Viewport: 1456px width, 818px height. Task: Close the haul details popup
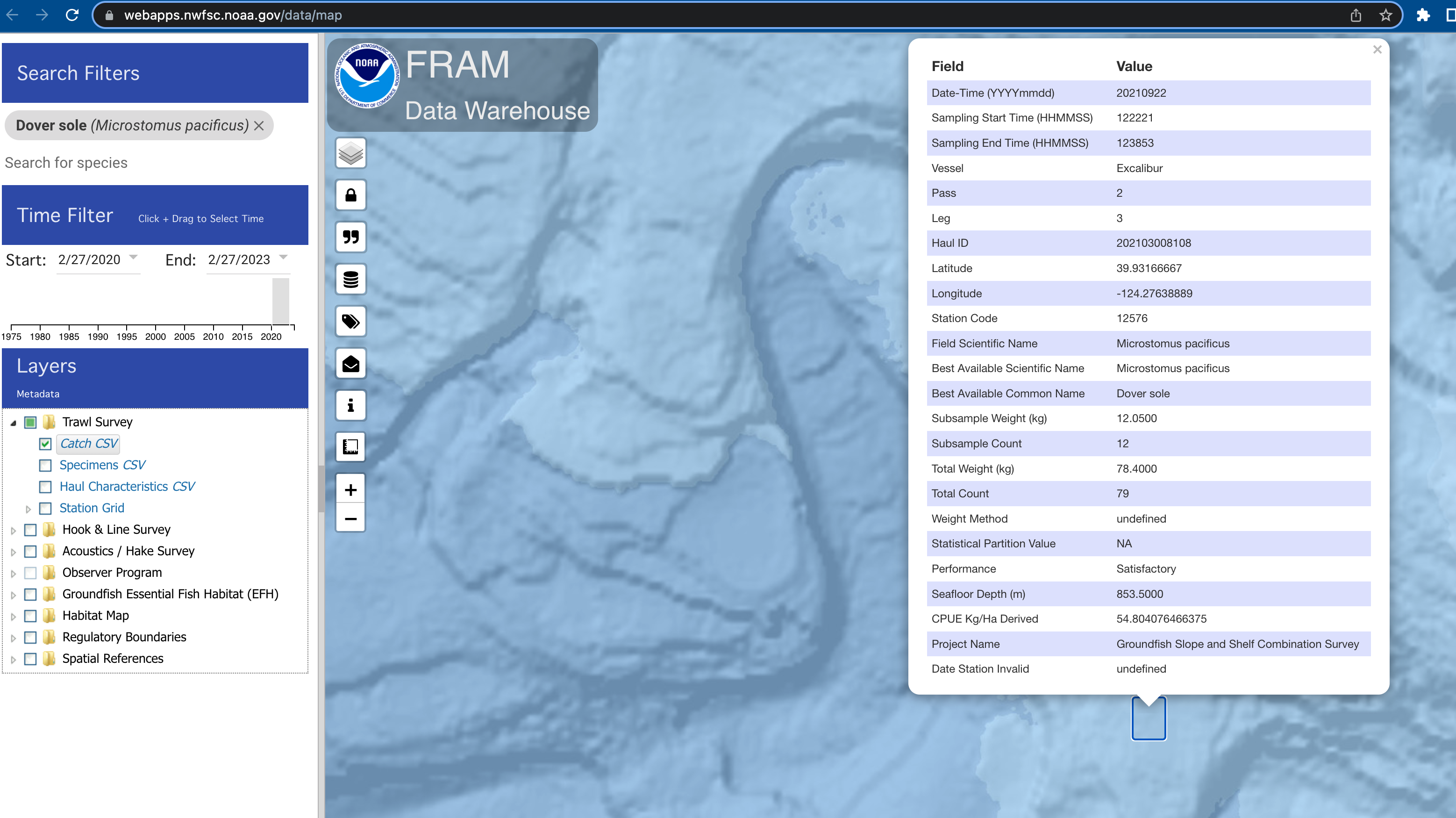(1377, 50)
